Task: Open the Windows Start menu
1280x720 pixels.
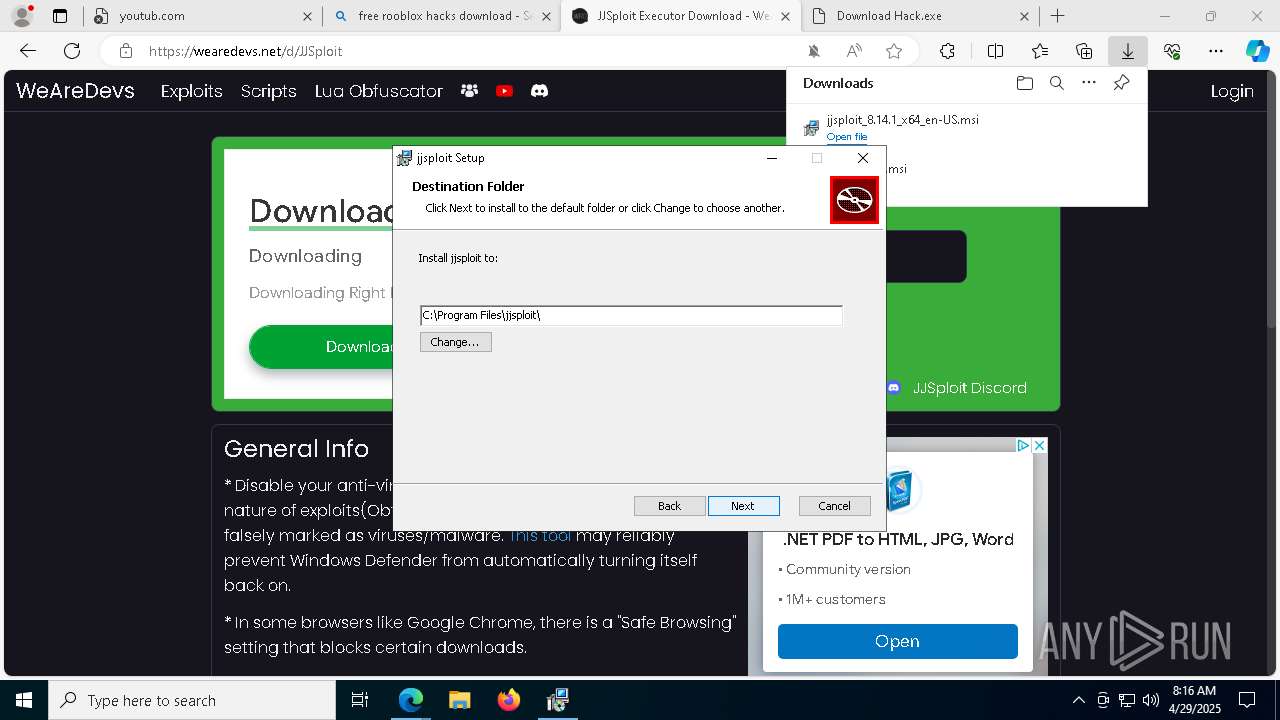Action: [x=24, y=700]
